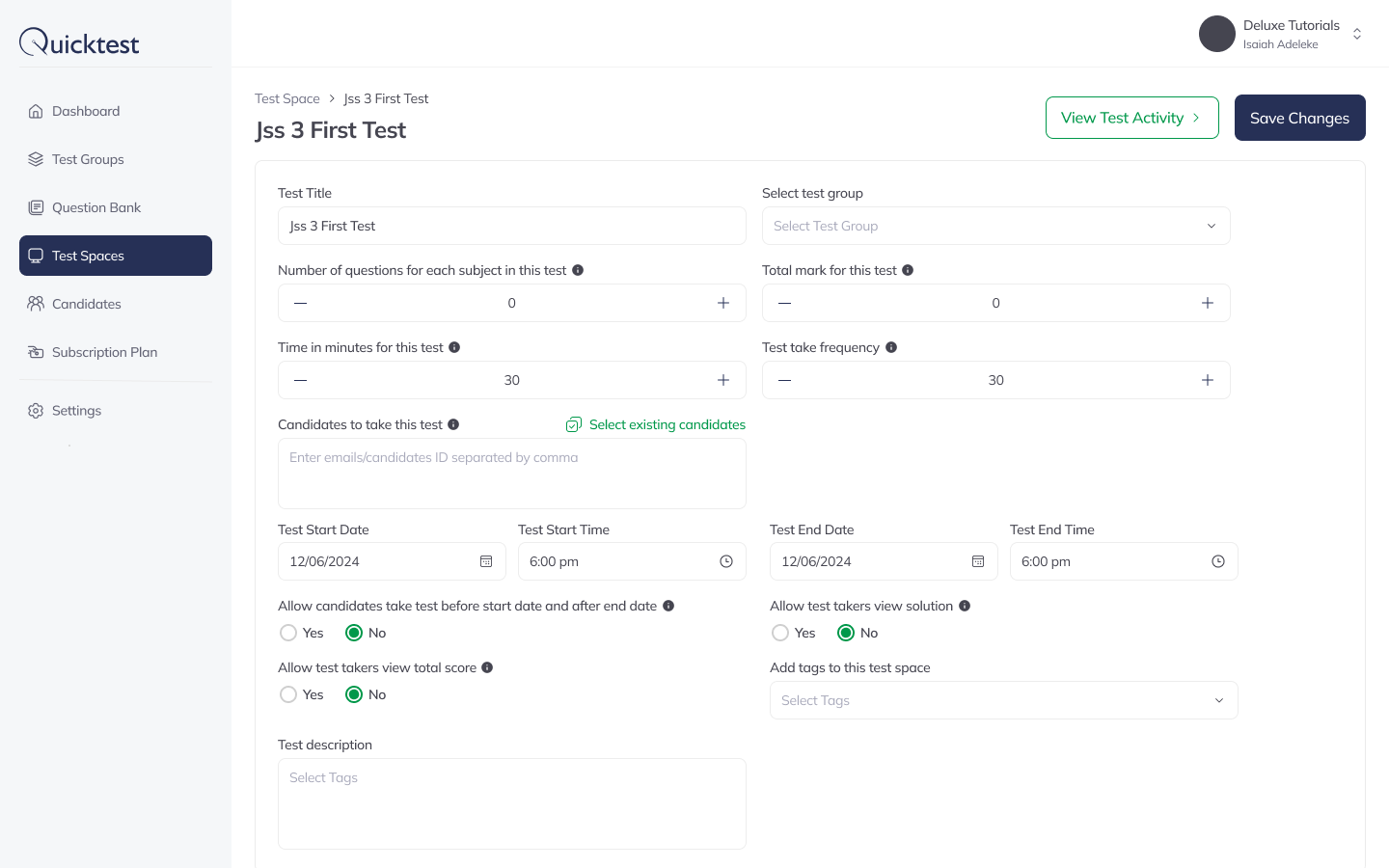Open the Select Test Group dropdown

[995, 226]
